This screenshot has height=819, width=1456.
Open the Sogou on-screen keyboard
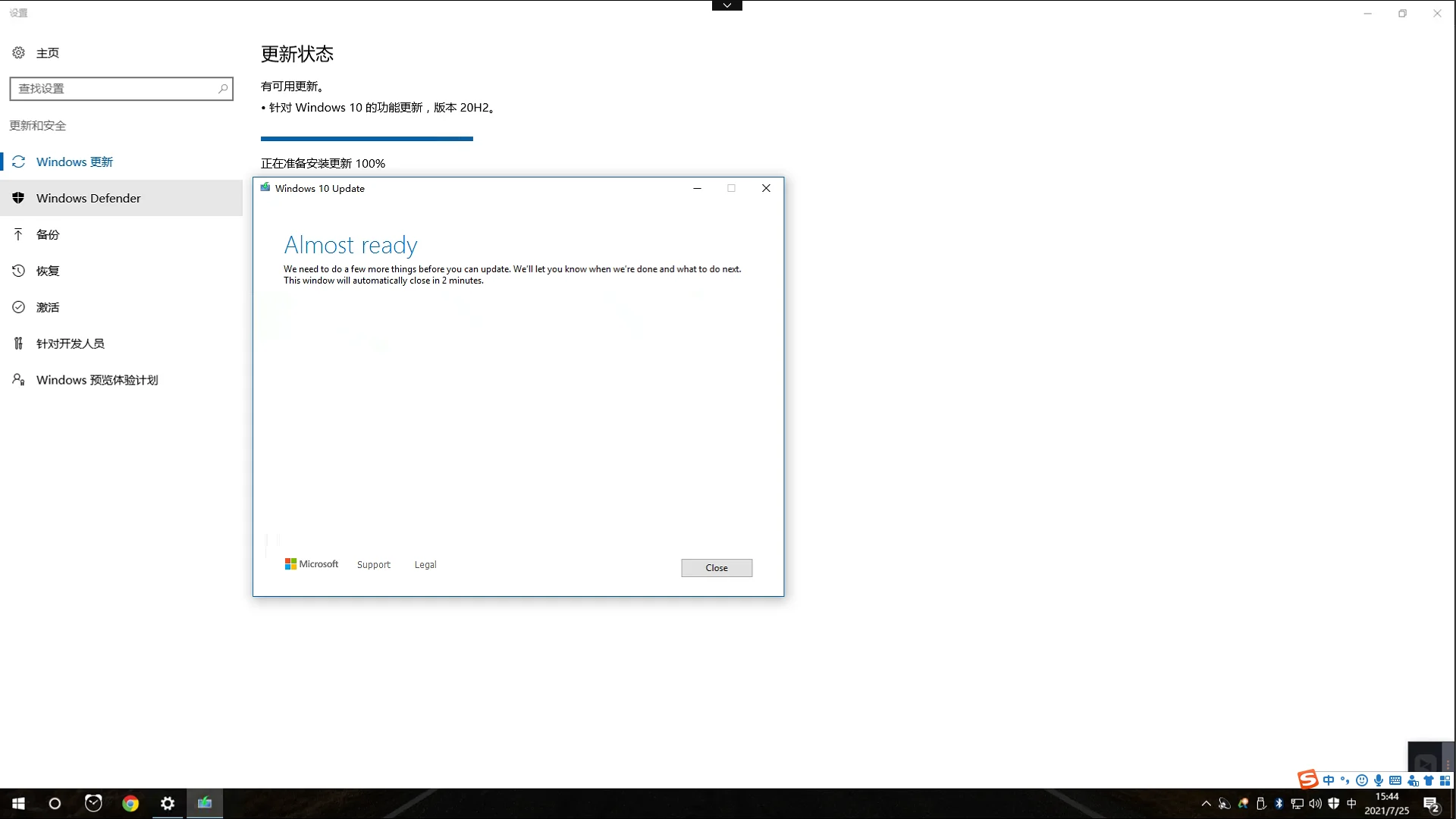tap(1395, 780)
